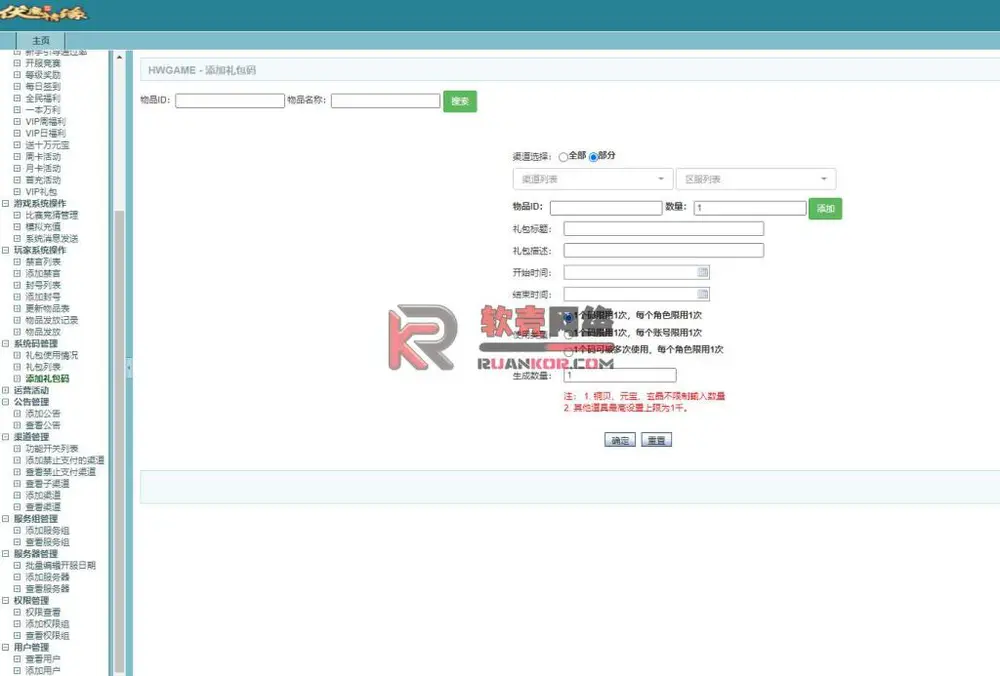Screen dimensions: 1000x676
Task: Click the sidebar collapse handle on the divider
Action: pos(129,368)
